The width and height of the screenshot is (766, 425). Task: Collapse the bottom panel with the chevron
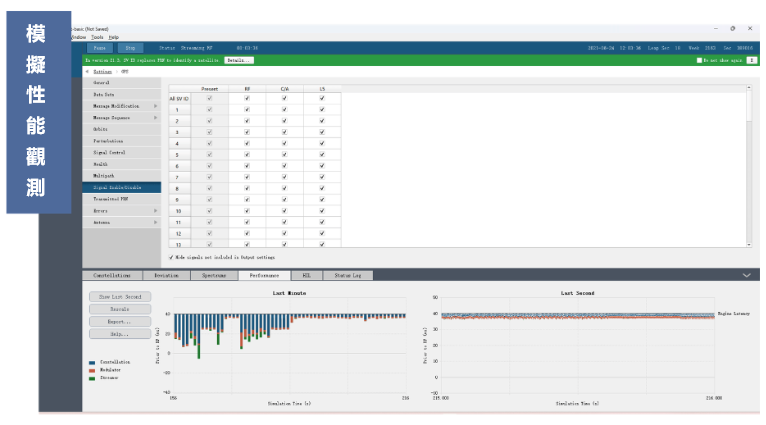point(746,274)
